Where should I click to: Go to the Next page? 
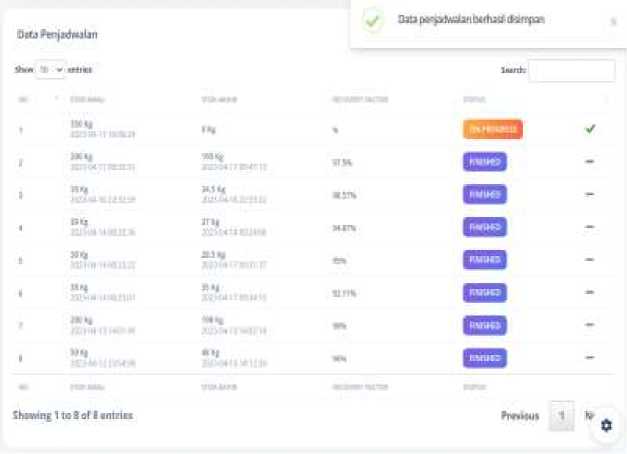[589, 416]
